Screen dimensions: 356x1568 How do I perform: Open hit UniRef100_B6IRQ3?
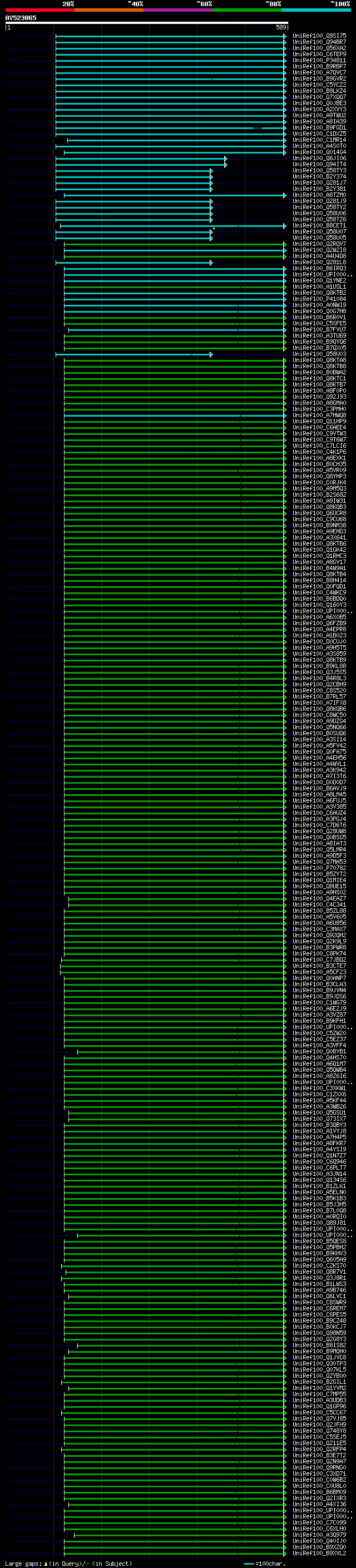319,269
